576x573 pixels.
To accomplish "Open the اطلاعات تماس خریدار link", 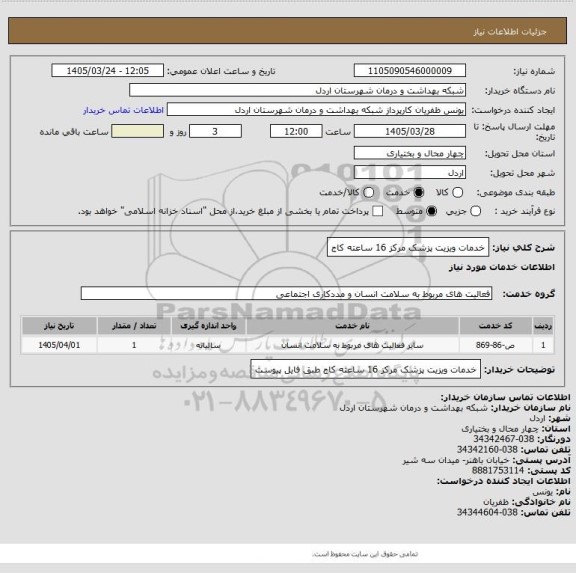I will (123, 110).
